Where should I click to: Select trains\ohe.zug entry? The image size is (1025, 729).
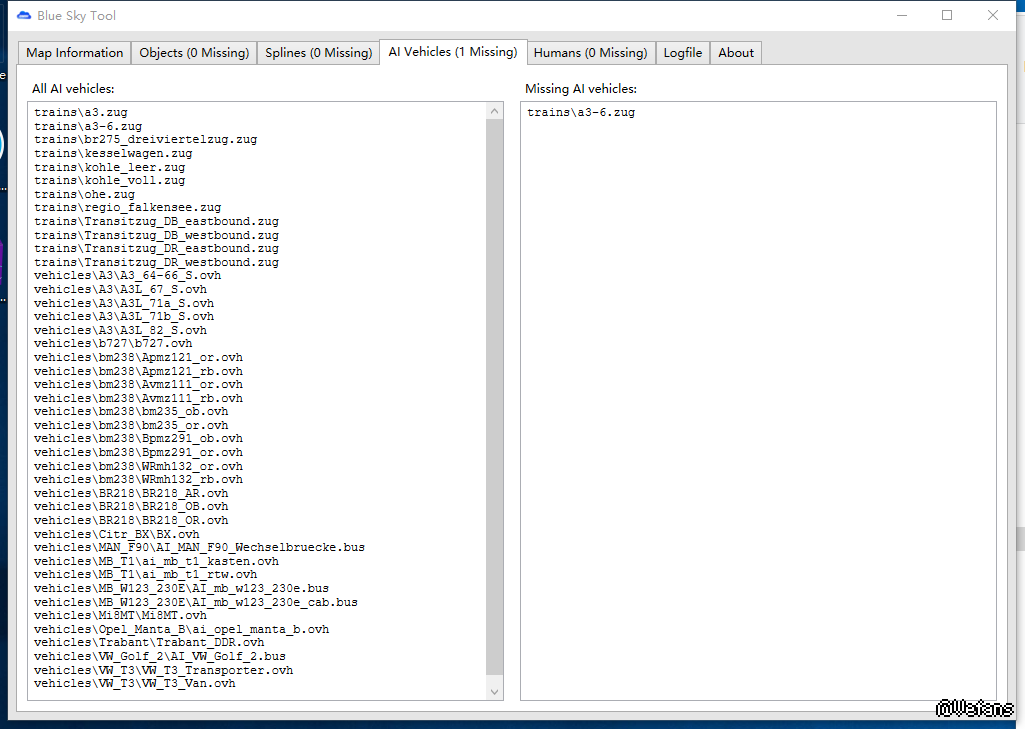[x=84, y=194]
